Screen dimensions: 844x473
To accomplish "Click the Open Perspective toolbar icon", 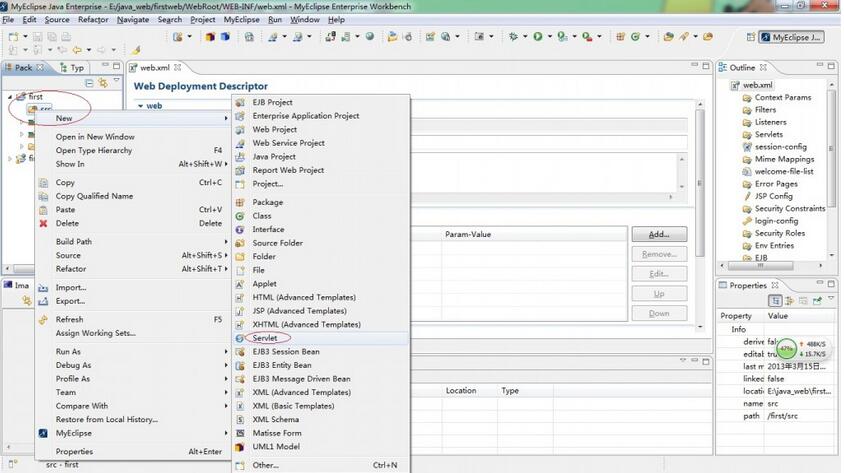I will coord(750,37).
